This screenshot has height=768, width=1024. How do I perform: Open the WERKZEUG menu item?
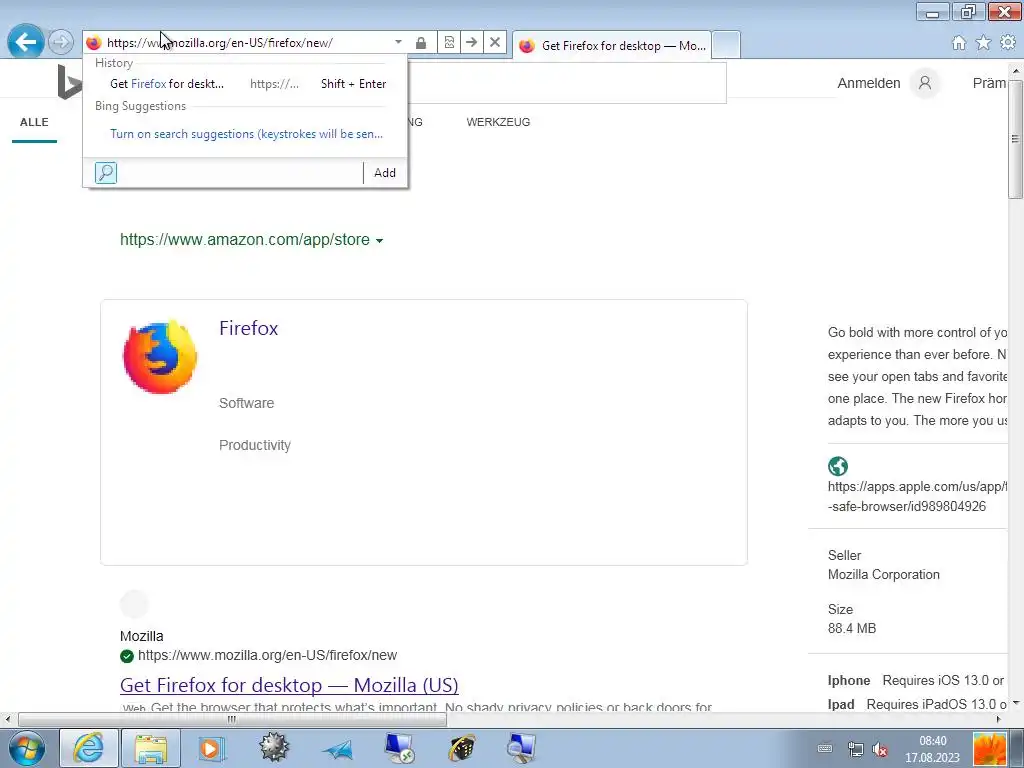(x=498, y=122)
